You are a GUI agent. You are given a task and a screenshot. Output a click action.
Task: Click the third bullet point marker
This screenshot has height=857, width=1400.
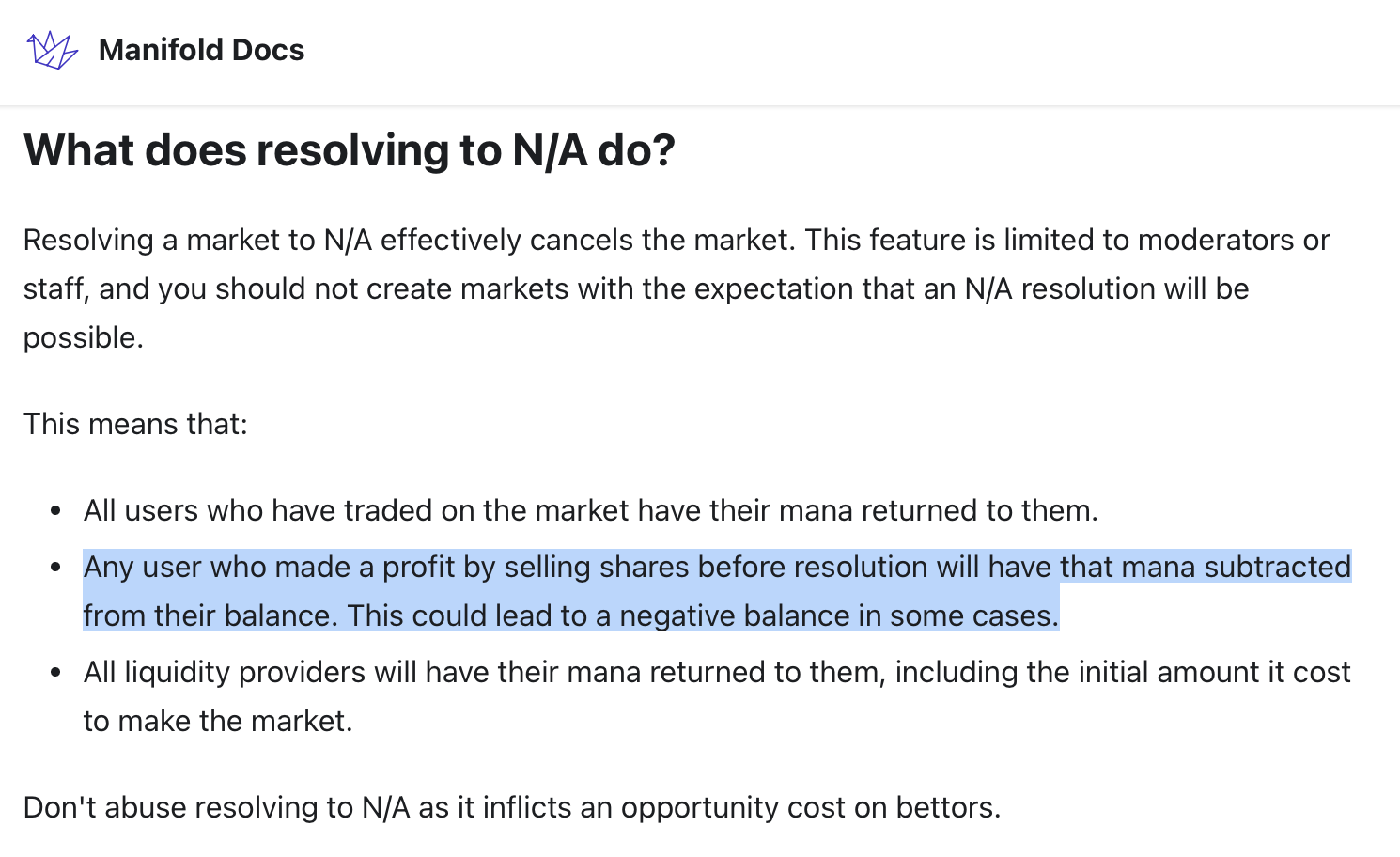point(56,673)
